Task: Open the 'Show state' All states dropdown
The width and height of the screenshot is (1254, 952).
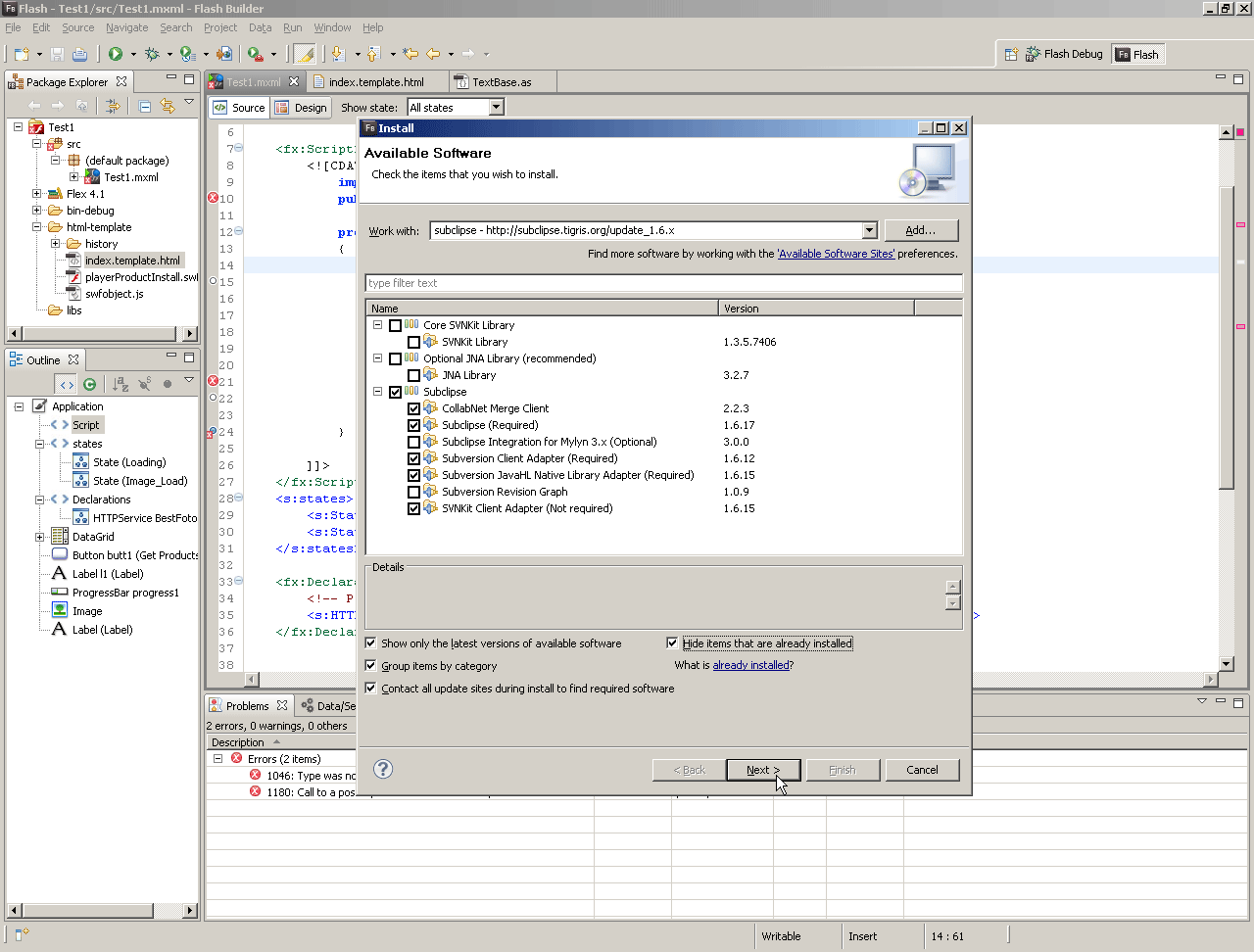Action: click(x=496, y=108)
